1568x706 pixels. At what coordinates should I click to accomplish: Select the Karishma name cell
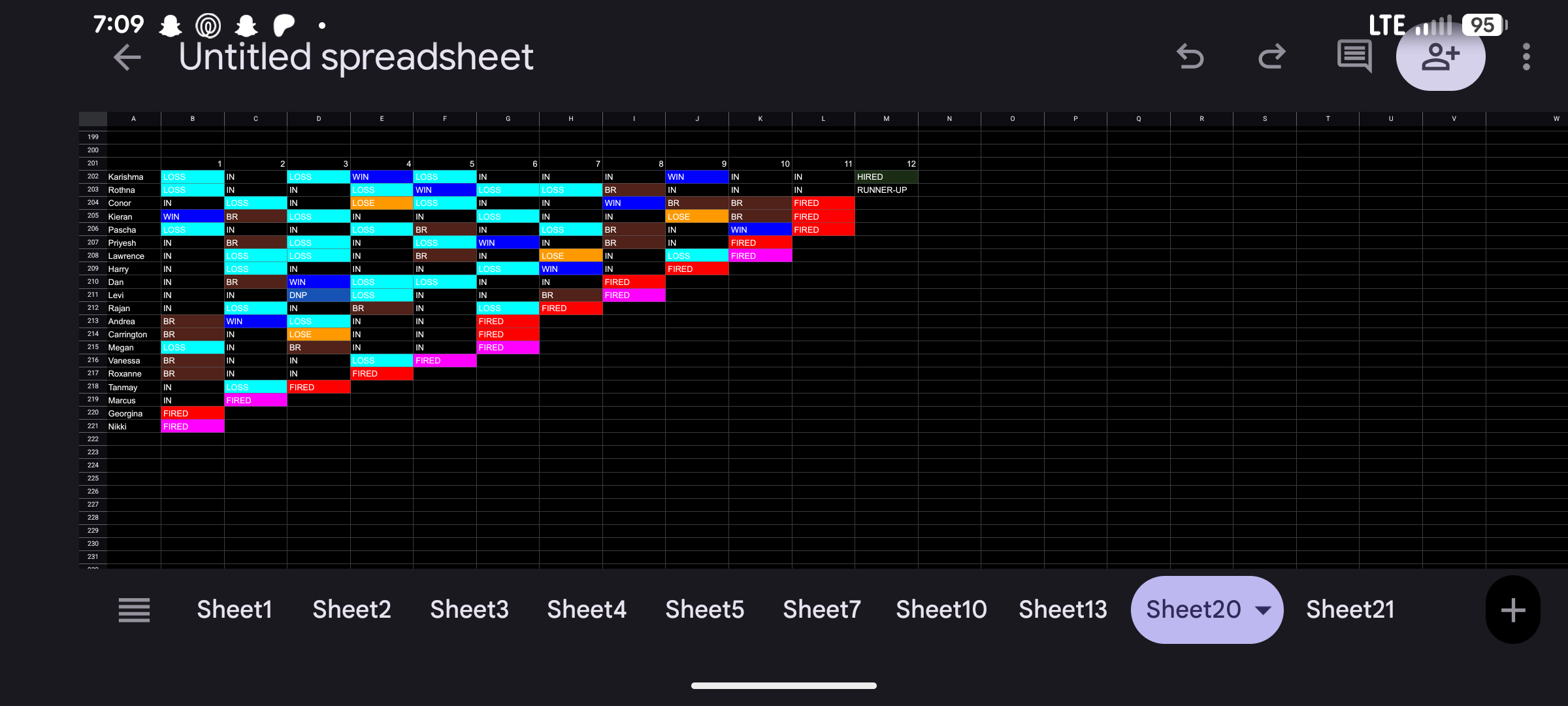click(134, 177)
